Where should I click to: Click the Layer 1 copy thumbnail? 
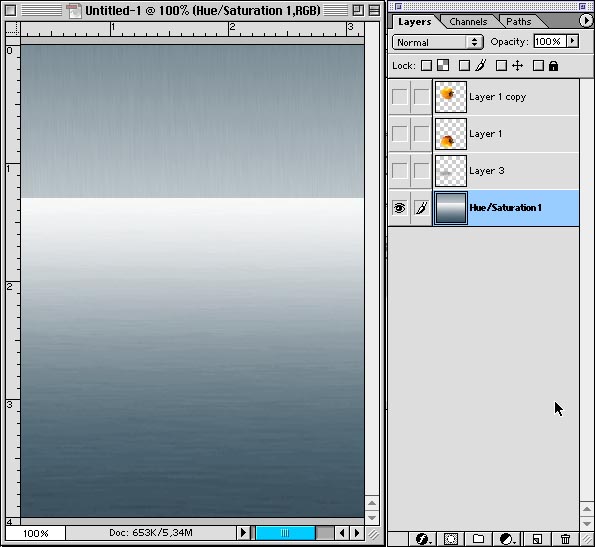(450, 97)
